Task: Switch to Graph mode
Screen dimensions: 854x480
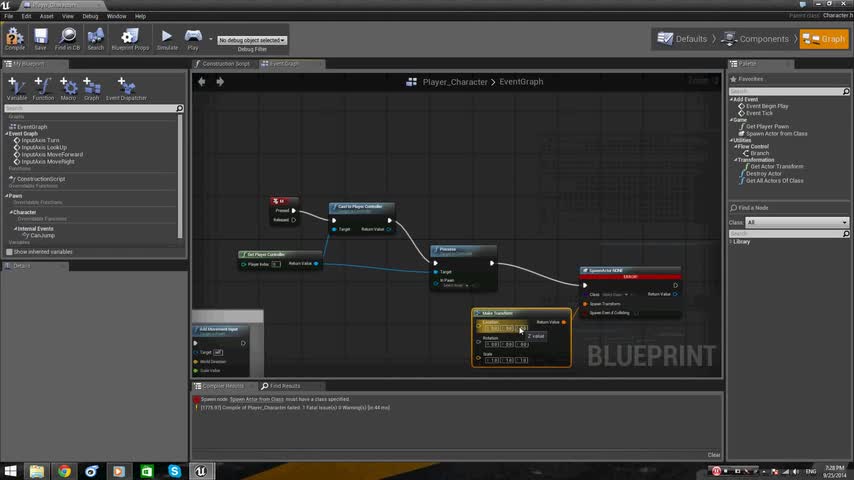Action: (824, 39)
